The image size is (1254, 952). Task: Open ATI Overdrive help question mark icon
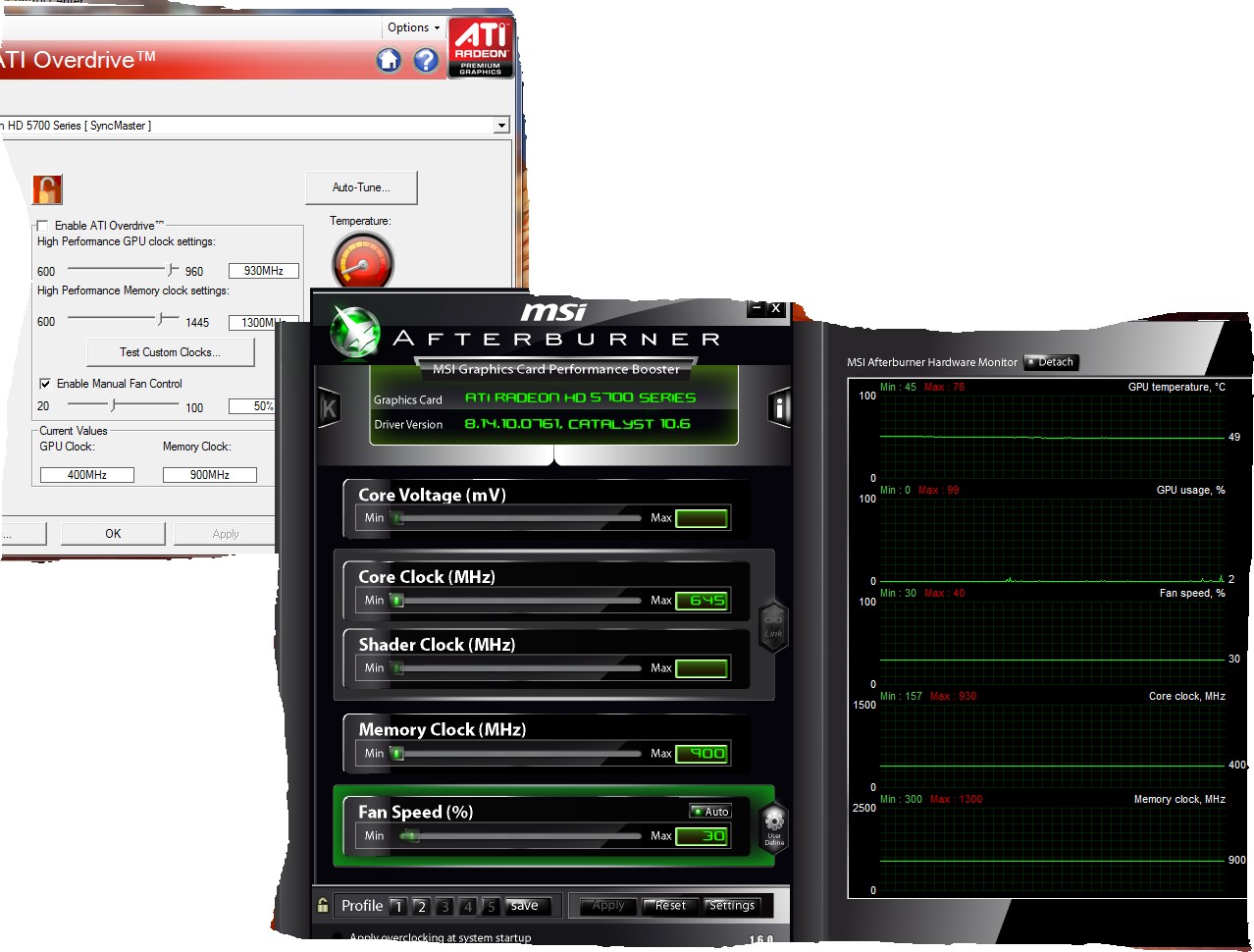click(x=426, y=61)
